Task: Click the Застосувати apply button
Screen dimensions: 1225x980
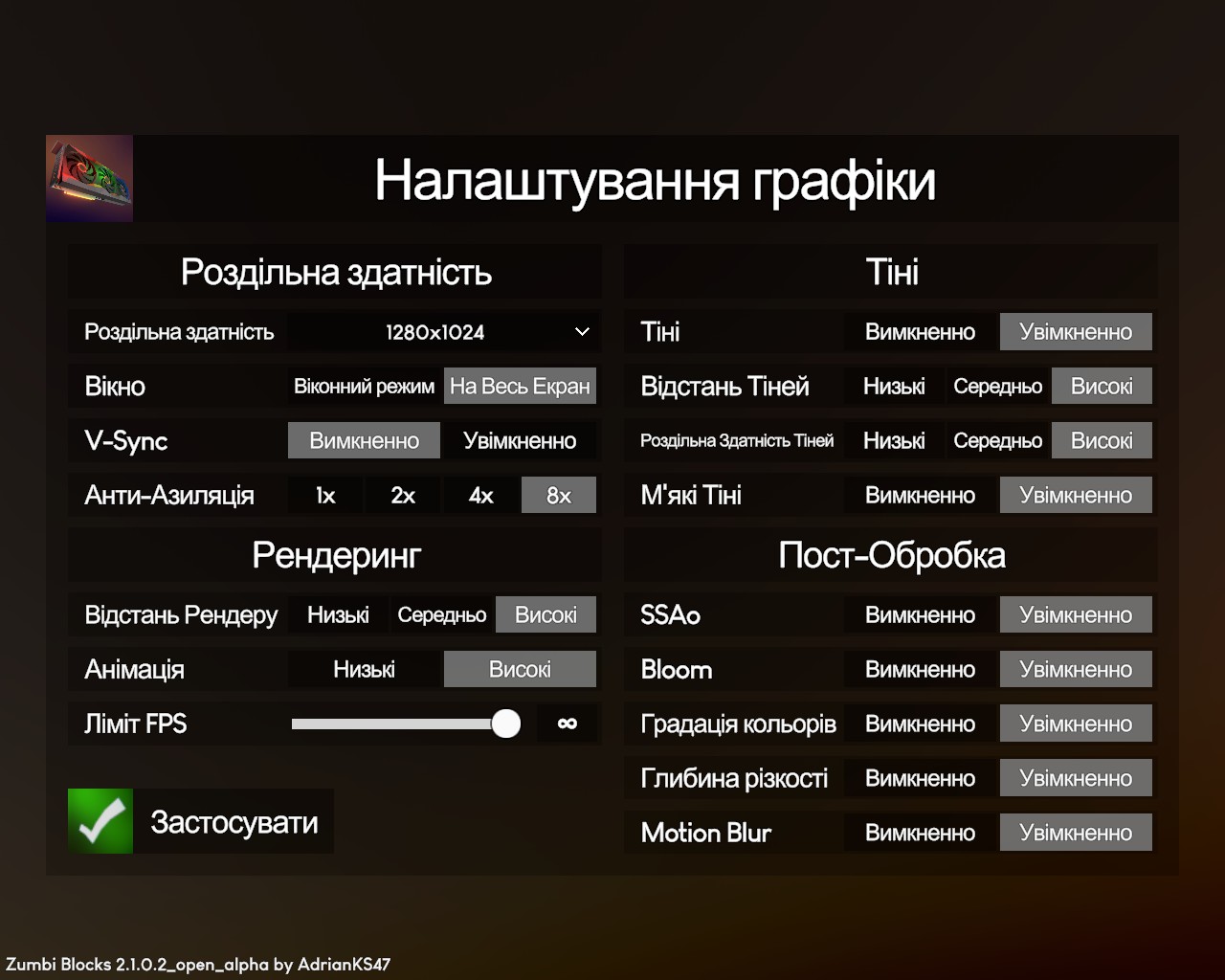Action: tap(201, 821)
